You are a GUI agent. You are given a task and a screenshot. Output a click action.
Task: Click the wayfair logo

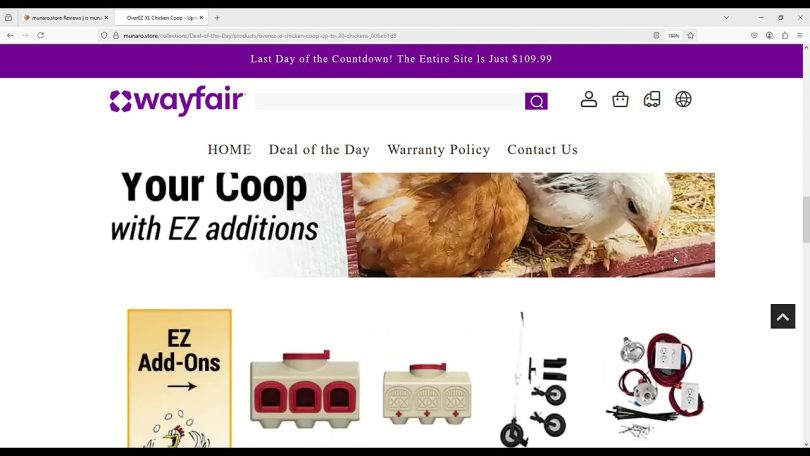177,101
